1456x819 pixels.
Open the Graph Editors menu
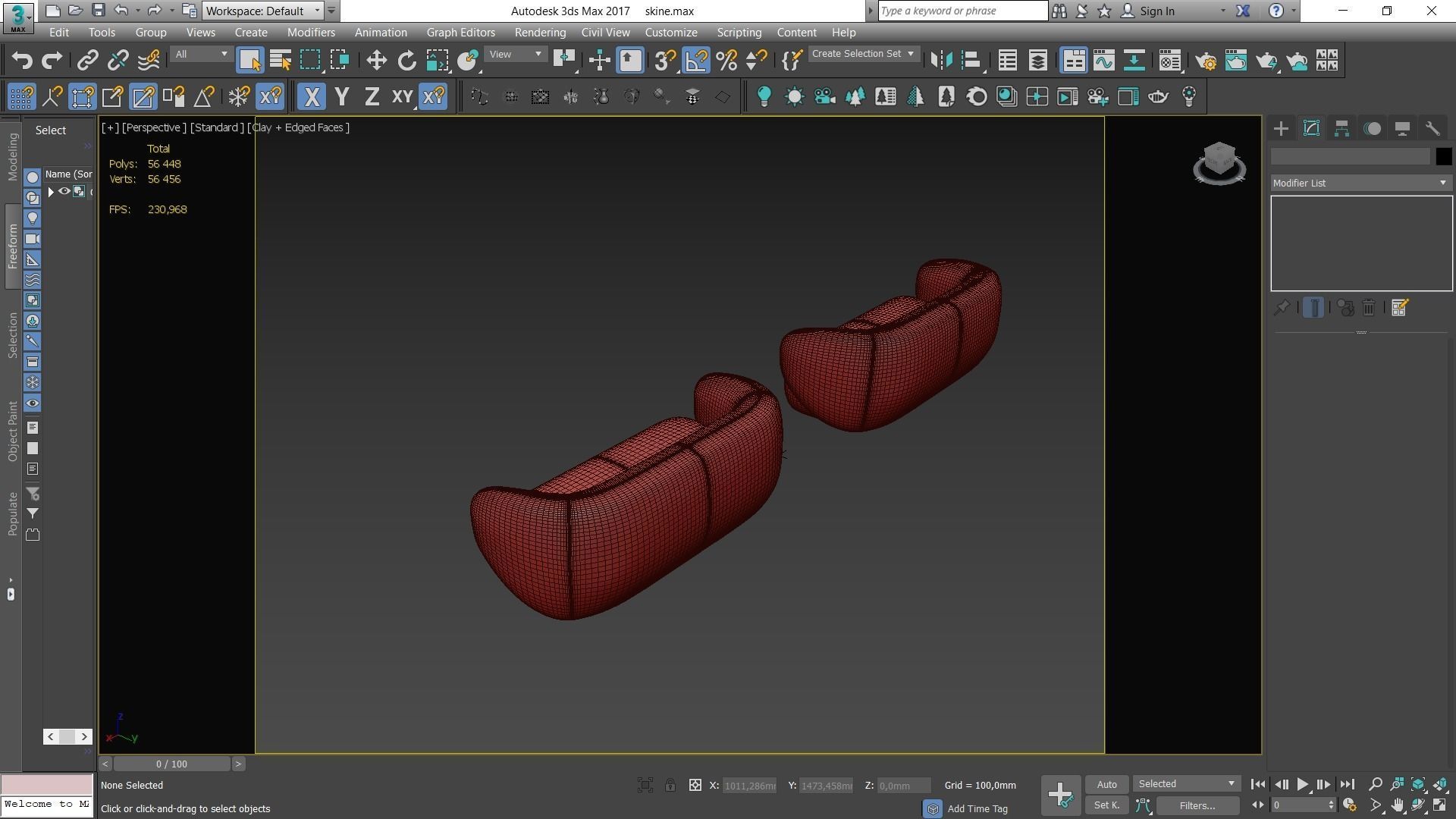(x=460, y=33)
